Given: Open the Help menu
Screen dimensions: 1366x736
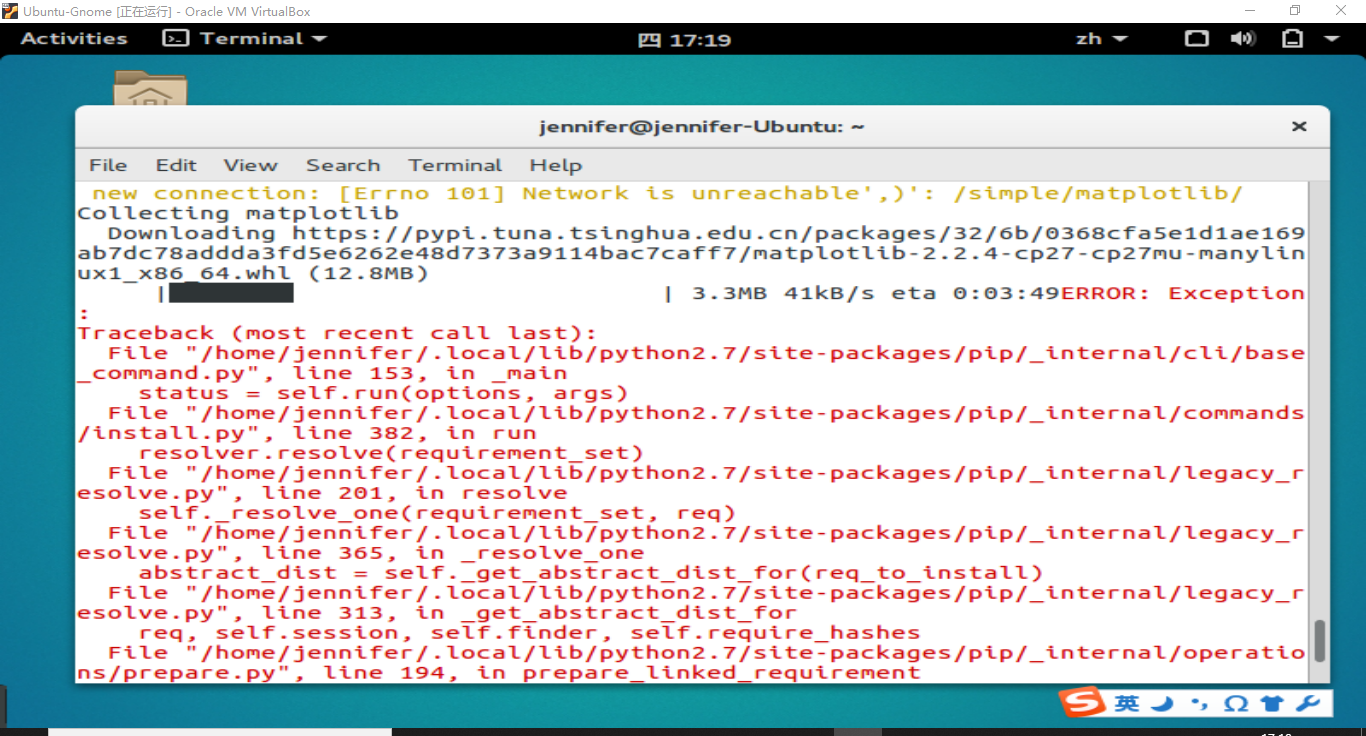Looking at the screenshot, I should pyautogui.click(x=556, y=165).
